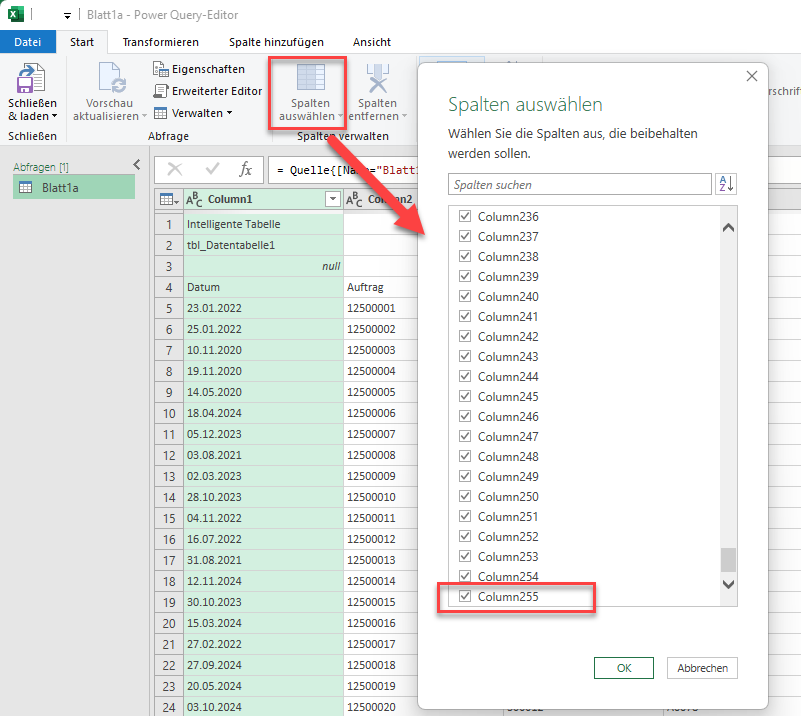Screen dimensions: 801x716
Task: Open Eigenschaften from the Abfrage group
Action: click(x=199, y=69)
